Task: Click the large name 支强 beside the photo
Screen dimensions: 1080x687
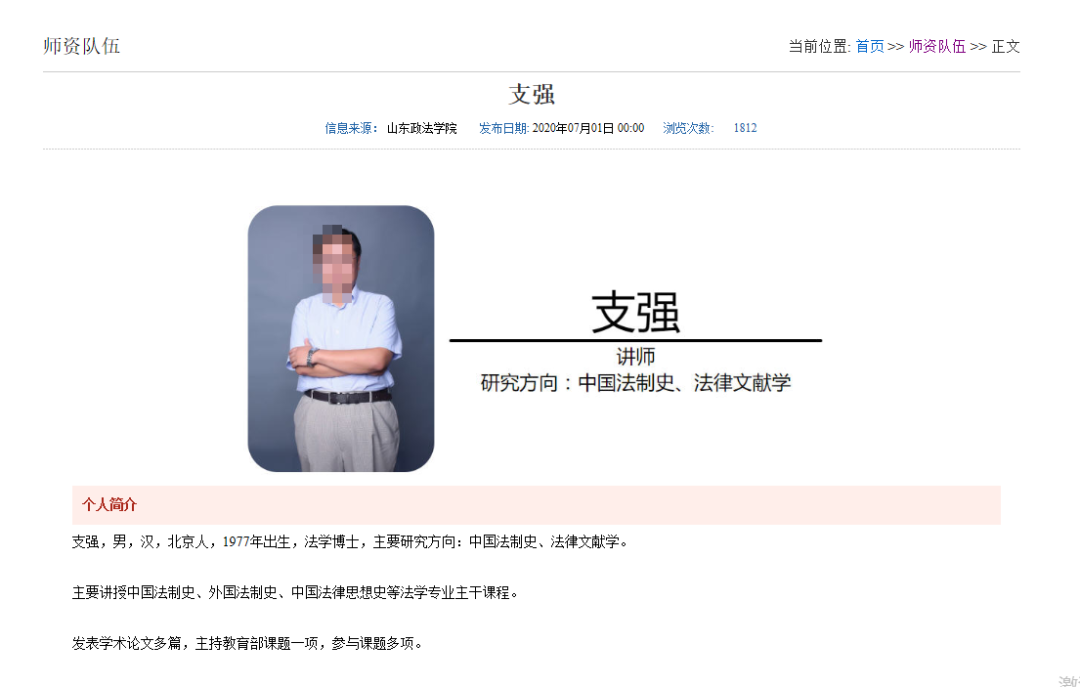Action: [x=636, y=312]
